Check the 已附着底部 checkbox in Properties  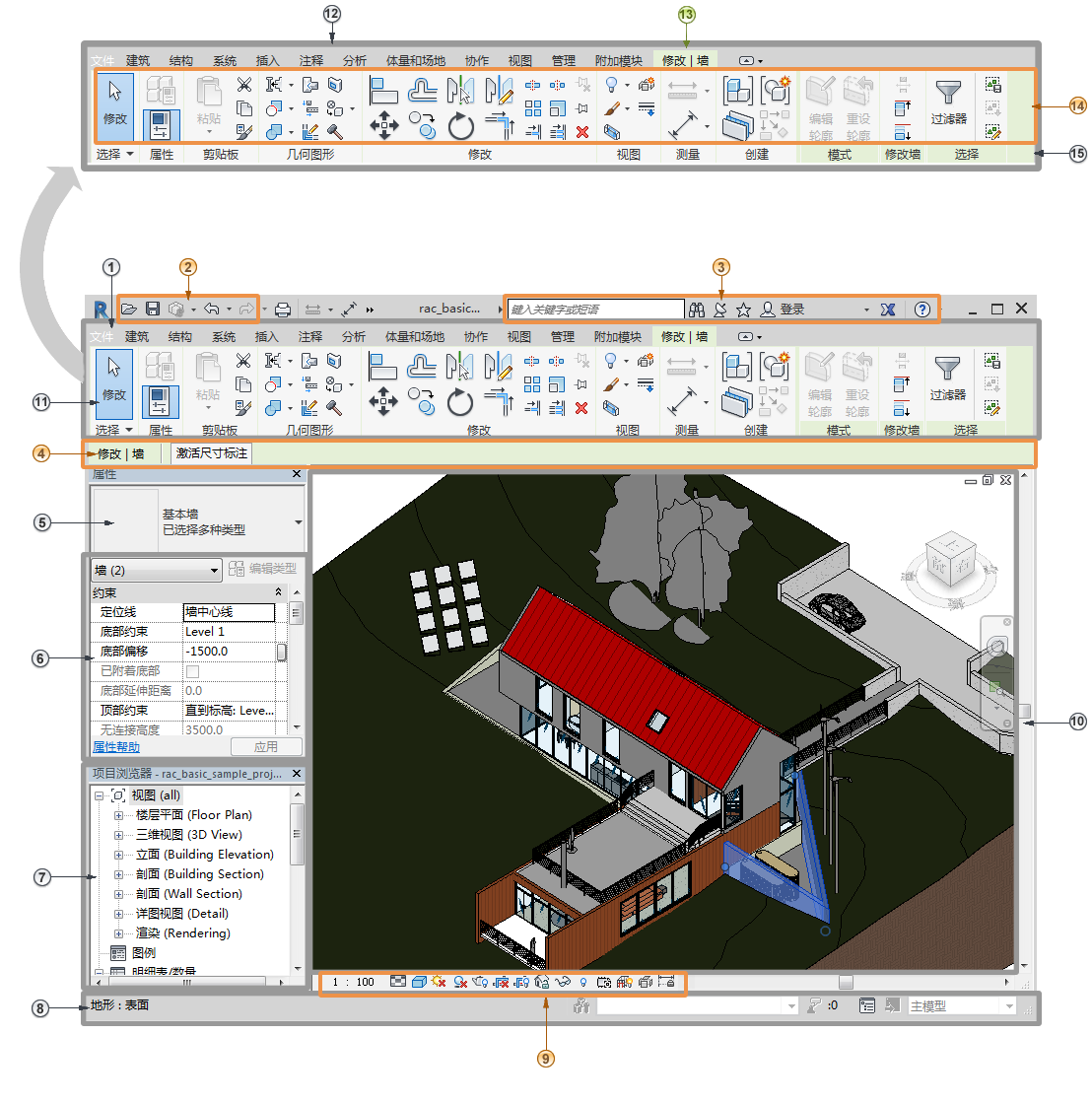(x=193, y=670)
